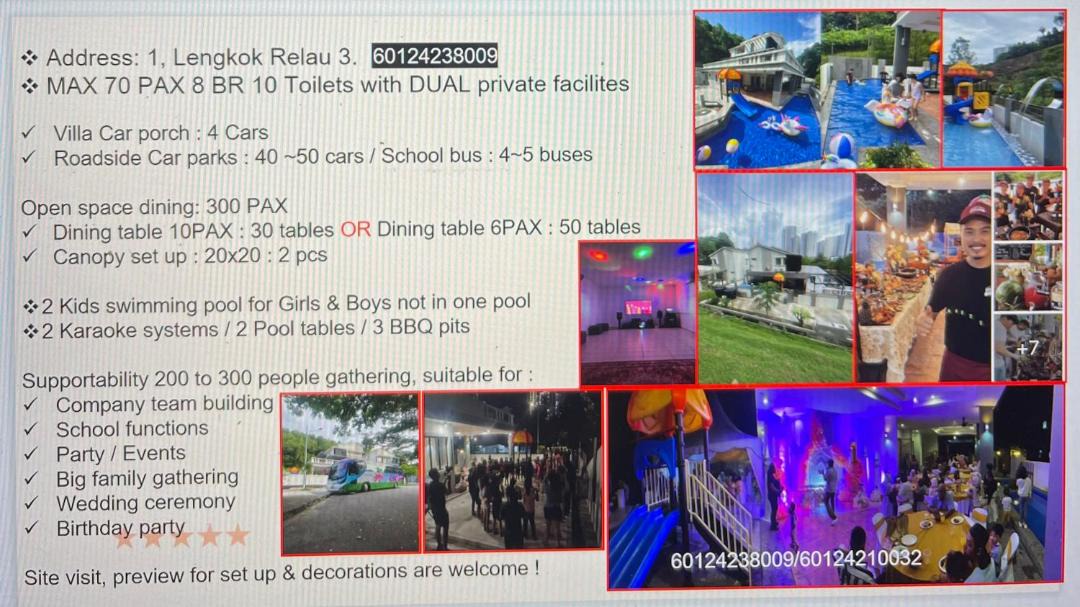Open the pool fountain and playground photo
Viewport: 1080px width, 607px height.
pos(1004,90)
